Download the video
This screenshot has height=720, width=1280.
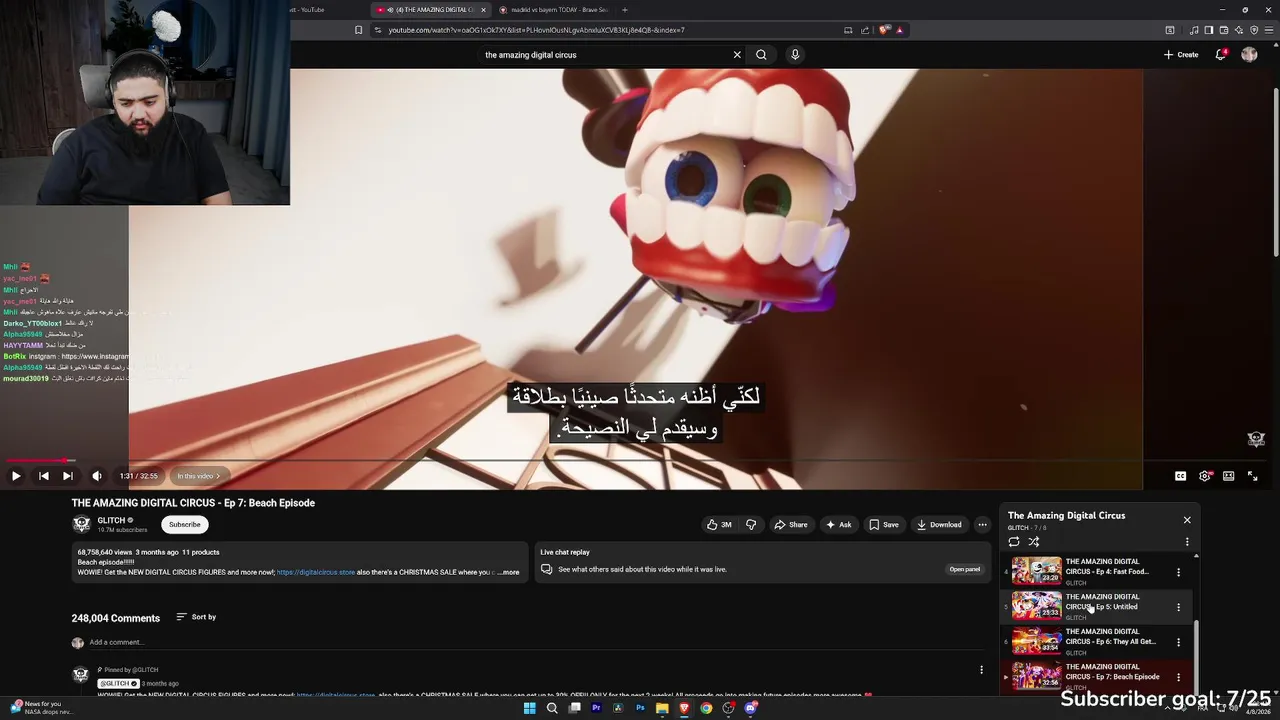tap(939, 524)
